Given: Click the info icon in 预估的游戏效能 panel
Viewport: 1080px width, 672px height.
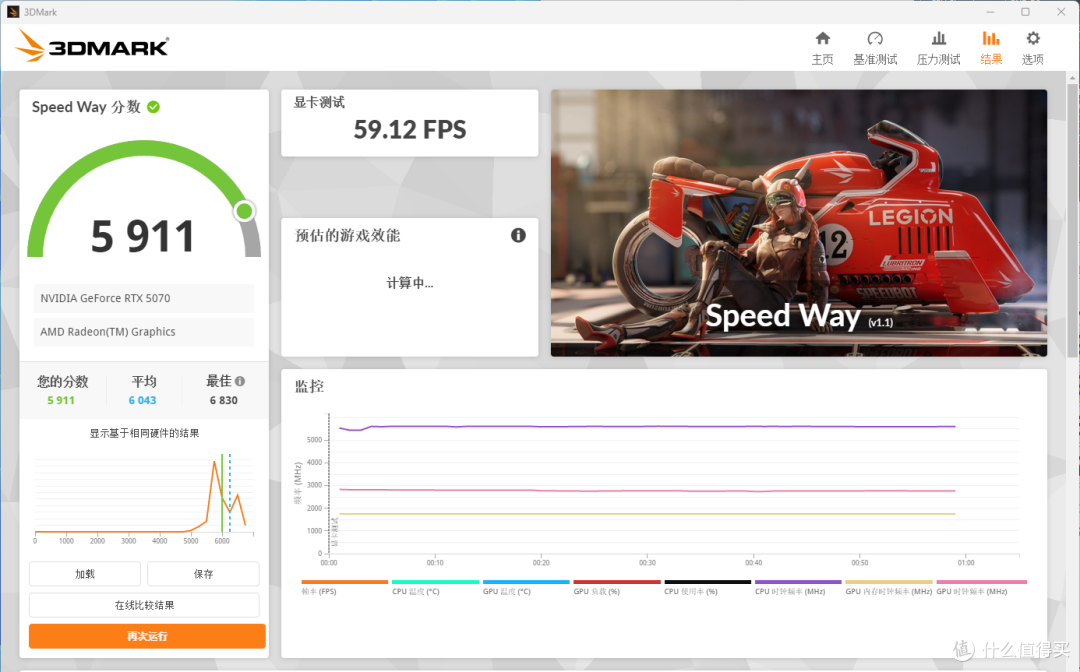Looking at the screenshot, I should [x=518, y=235].
